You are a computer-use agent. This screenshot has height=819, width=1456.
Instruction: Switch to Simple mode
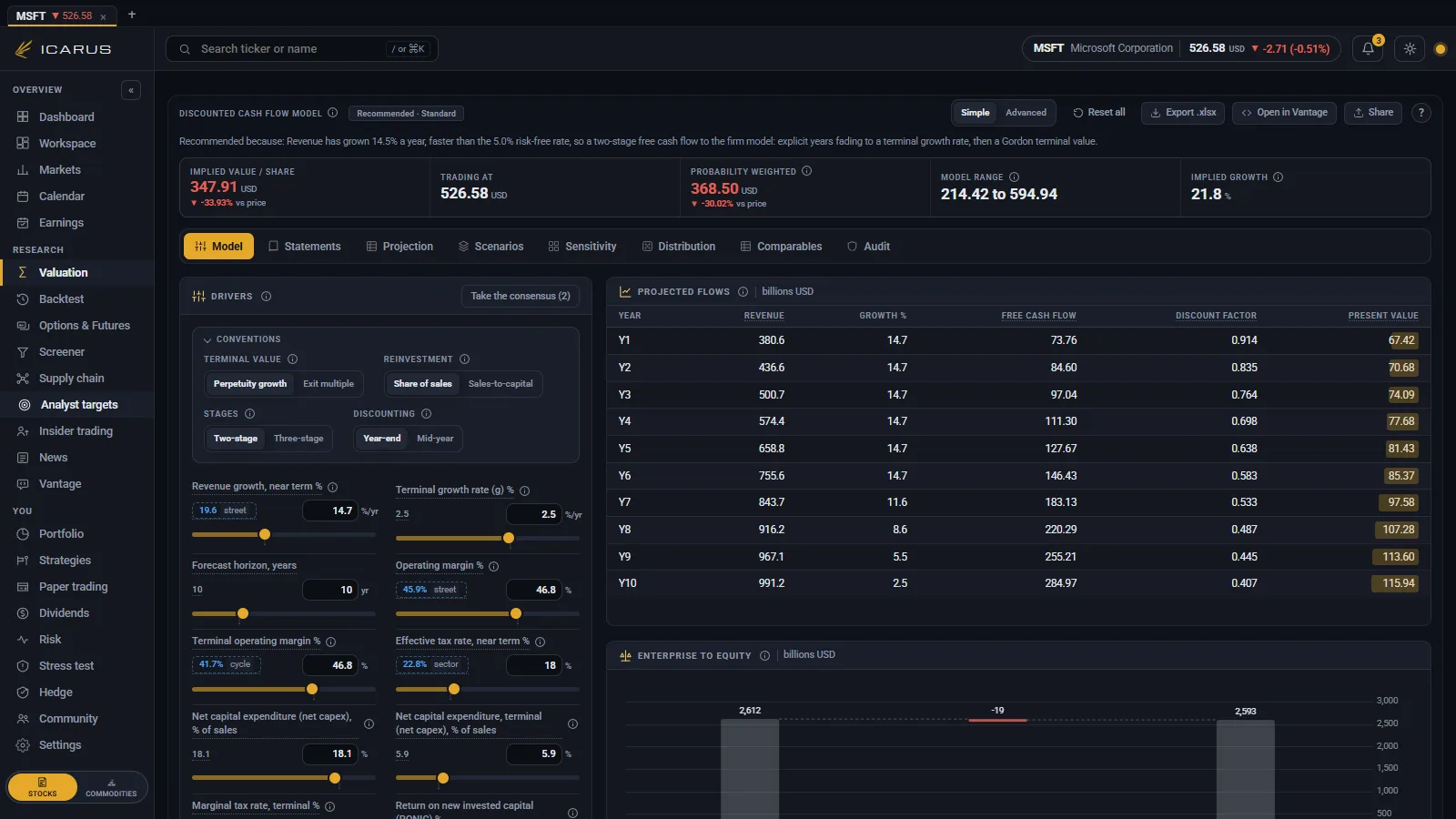(975, 113)
